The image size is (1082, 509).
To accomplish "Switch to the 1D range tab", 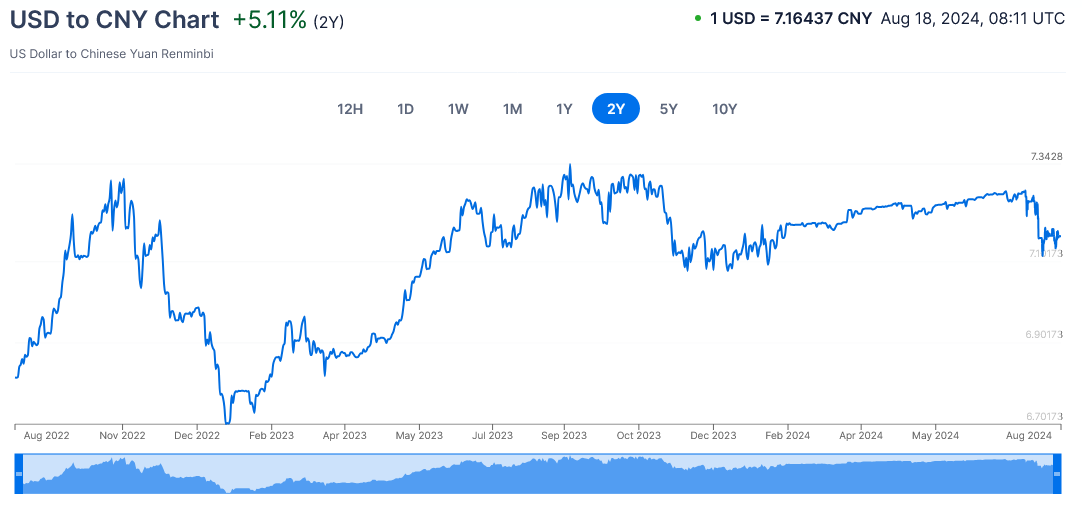I will (405, 109).
